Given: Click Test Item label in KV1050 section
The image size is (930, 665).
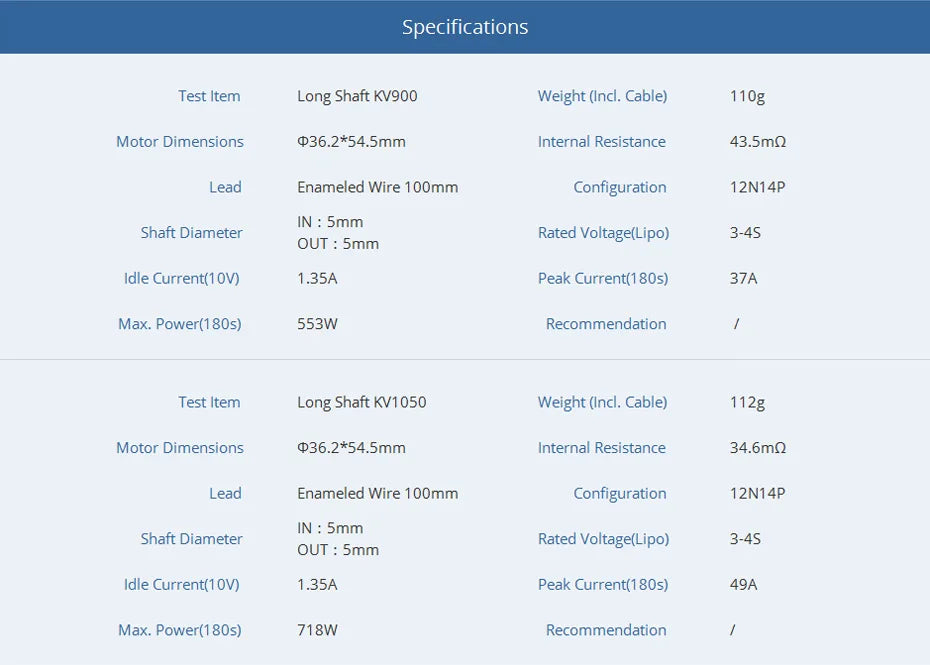Looking at the screenshot, I should point(209,402).
